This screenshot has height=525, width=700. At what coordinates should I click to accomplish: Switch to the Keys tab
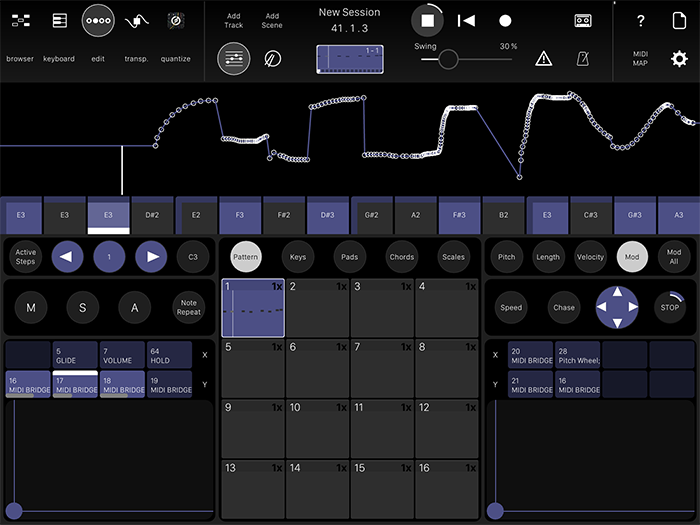[298, 257]
